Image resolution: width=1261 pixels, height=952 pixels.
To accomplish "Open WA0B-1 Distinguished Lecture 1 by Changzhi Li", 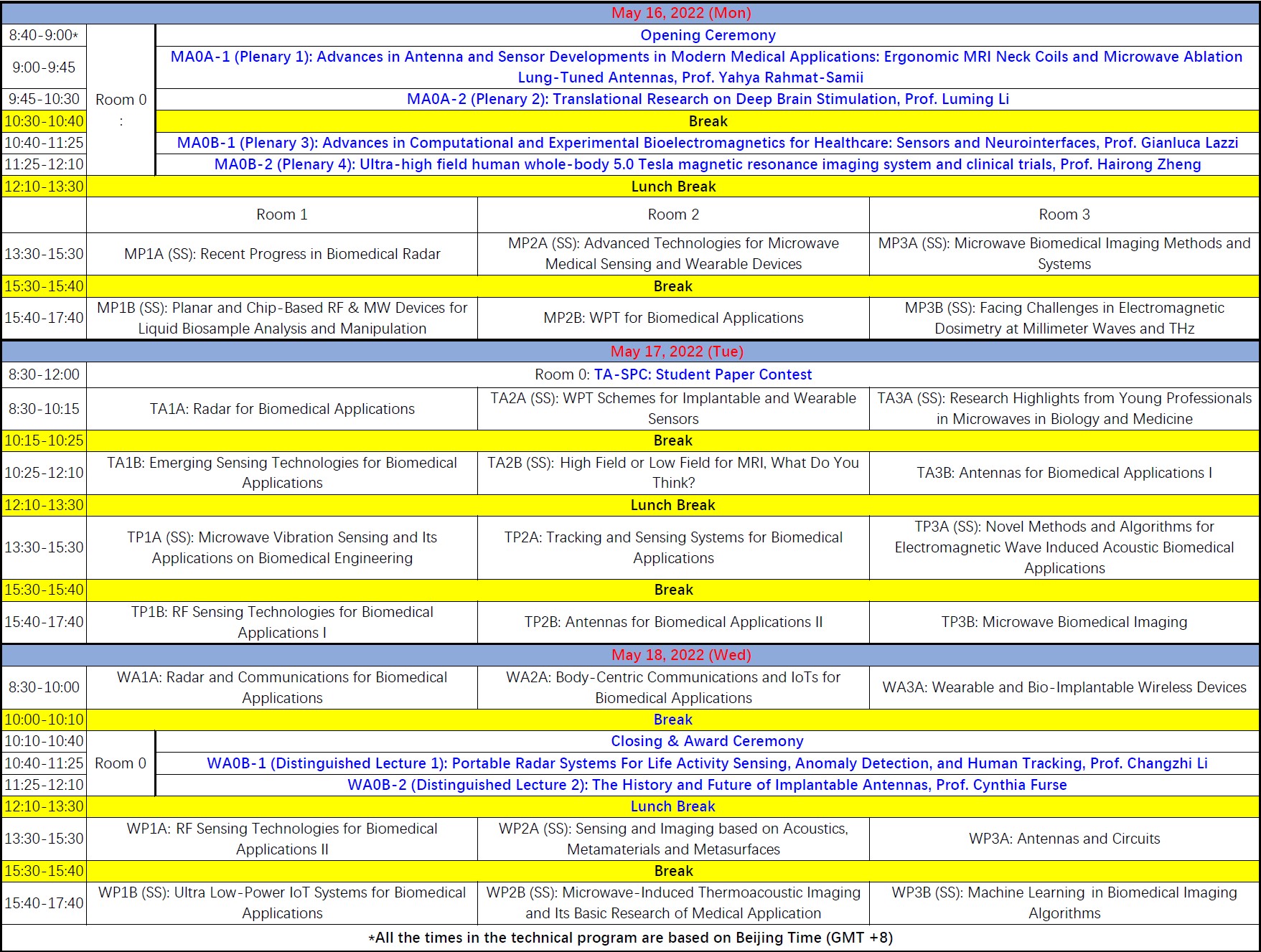I will [x=707, y=763].
